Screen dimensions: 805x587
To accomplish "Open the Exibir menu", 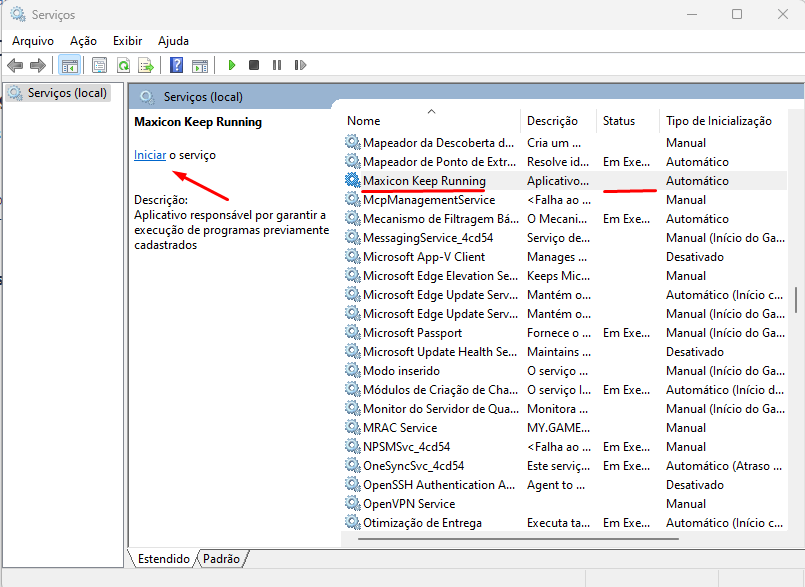I will (127, 41).
